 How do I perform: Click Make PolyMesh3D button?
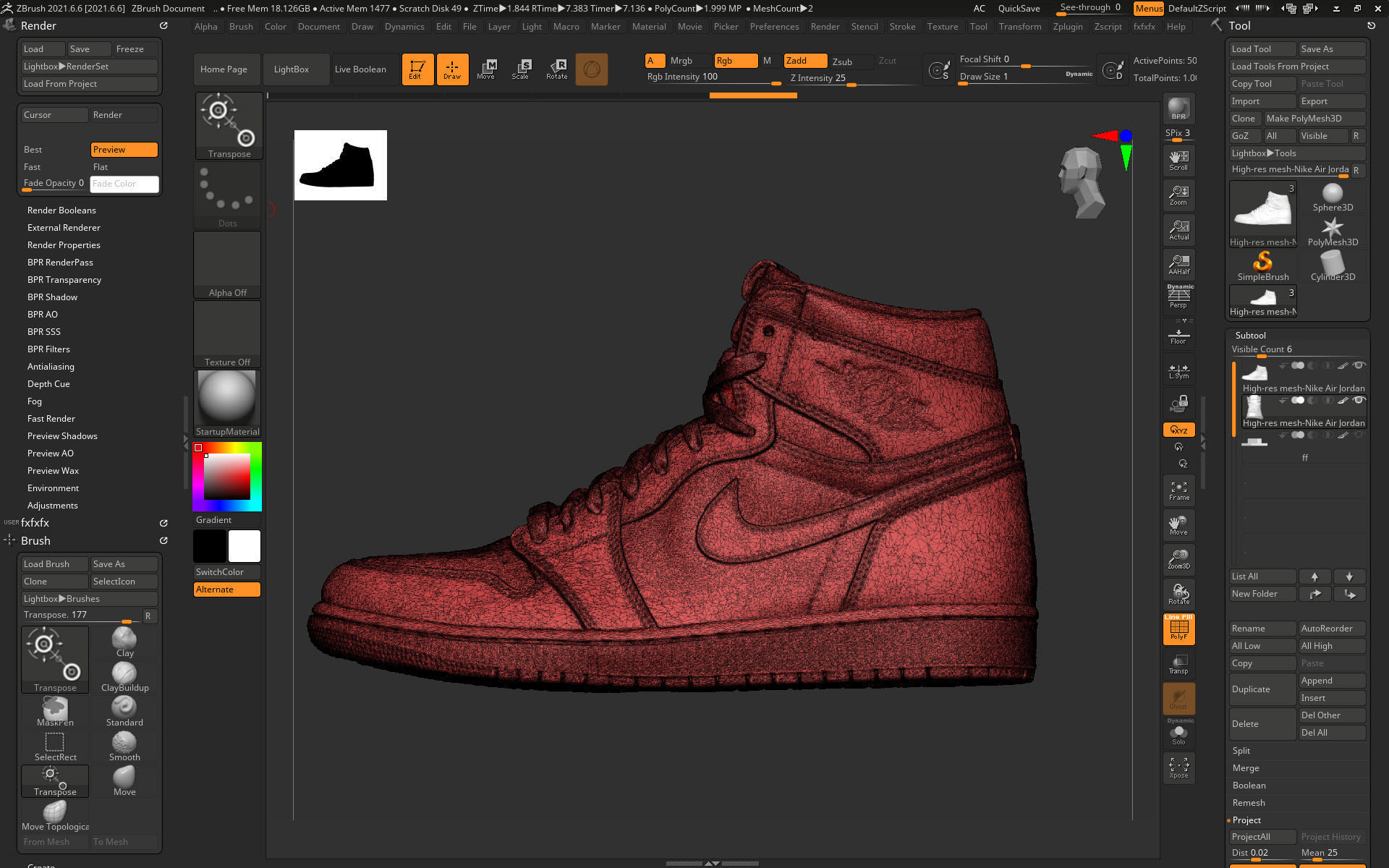pyautogui.click(x=1314, y=119)
